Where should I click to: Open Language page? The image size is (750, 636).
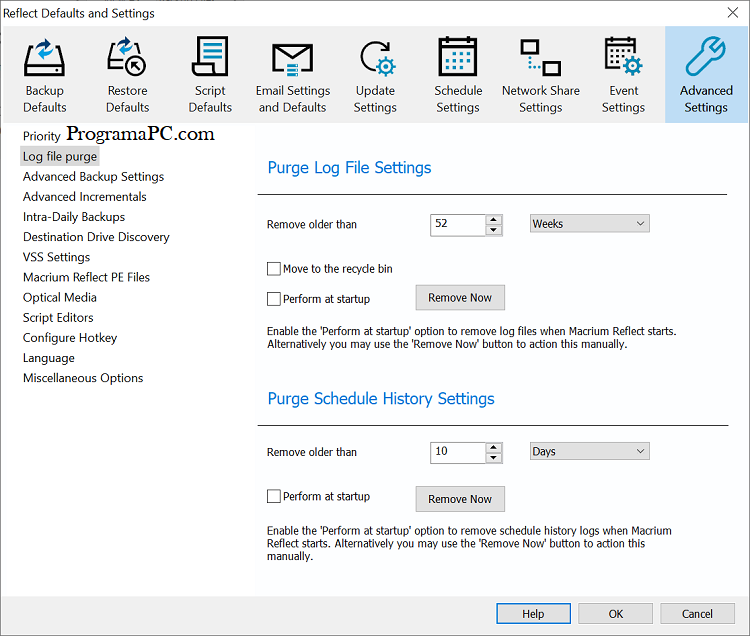[49, 358]
